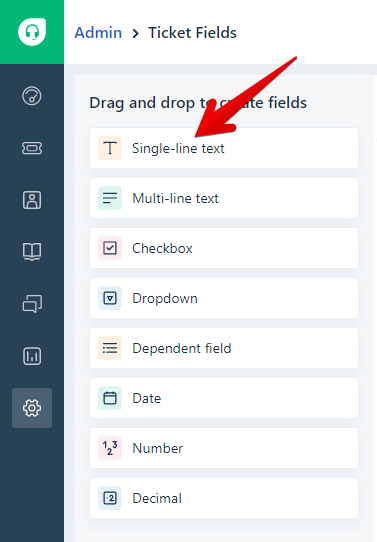
Task: Pick the Decimal field type
Action: click(224, 498)
